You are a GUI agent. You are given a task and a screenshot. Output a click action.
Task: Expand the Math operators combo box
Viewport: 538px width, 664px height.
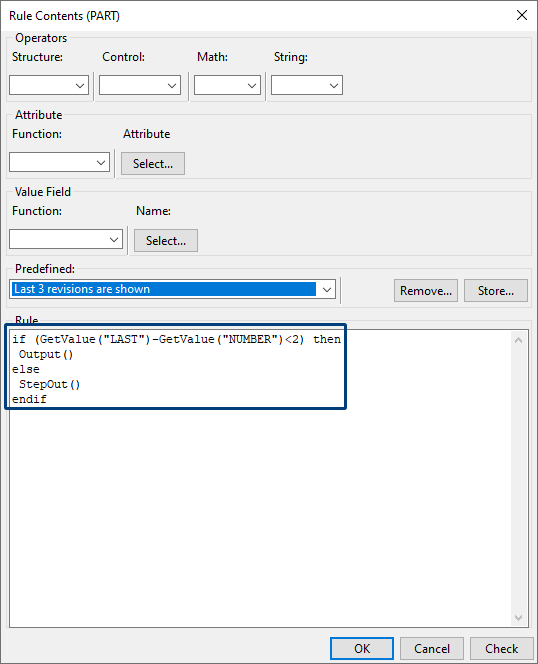(x=227, y=86)
